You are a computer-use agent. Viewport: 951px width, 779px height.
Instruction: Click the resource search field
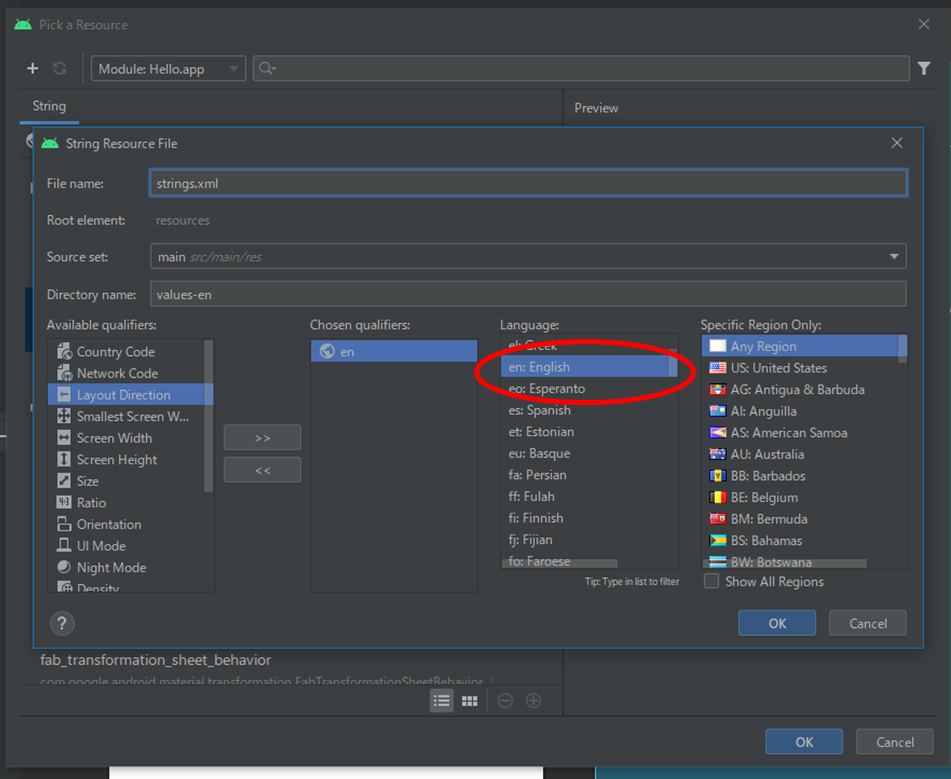(581, 69)
